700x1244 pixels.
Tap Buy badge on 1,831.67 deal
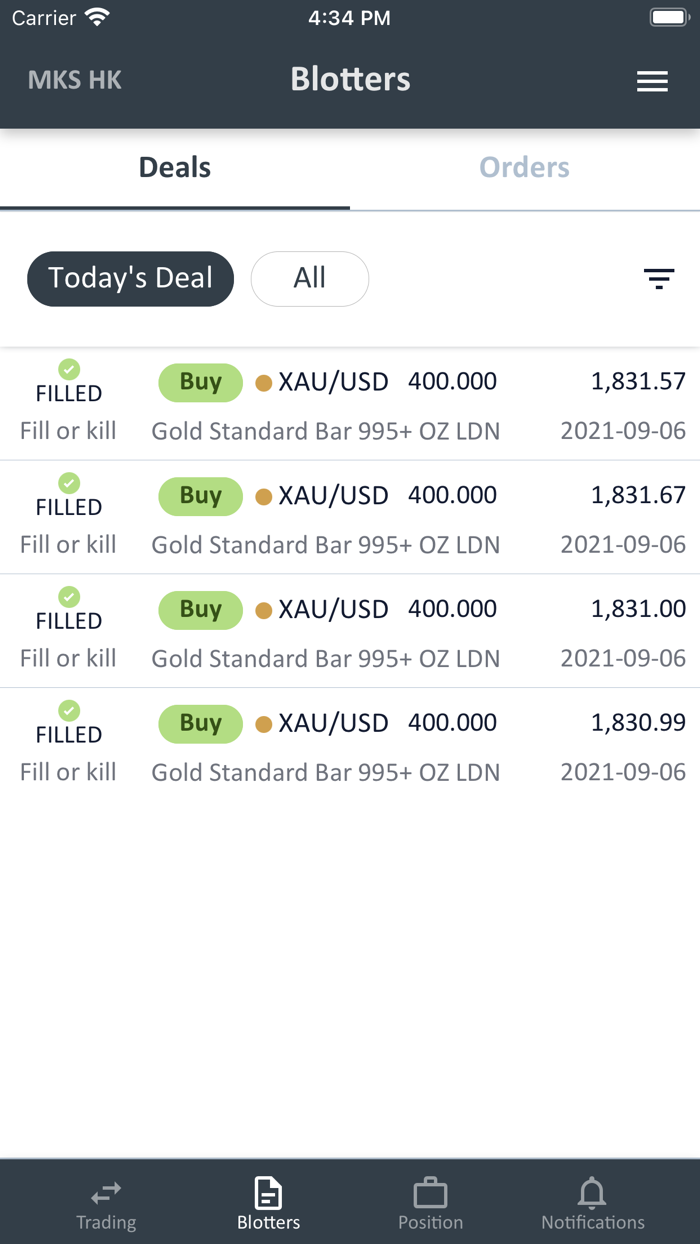[200, 496]
